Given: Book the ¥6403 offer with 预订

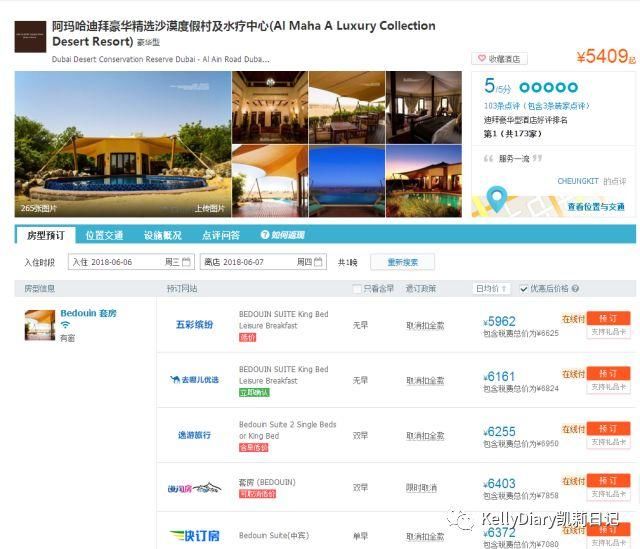Looking at the screenshot, I should click(608, 481).
